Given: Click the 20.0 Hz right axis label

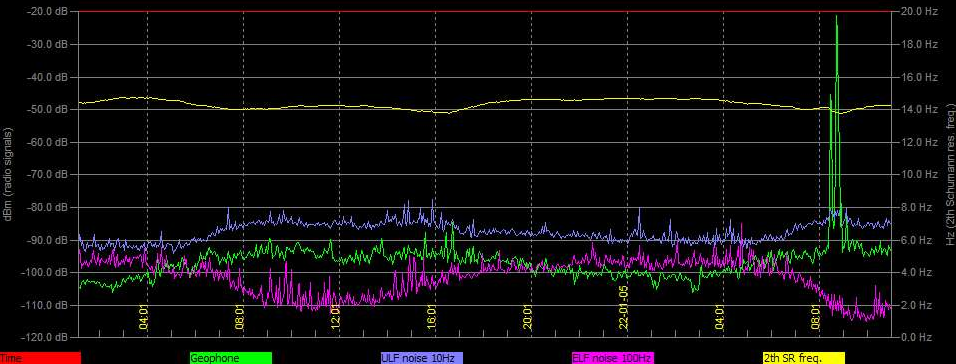Looking at the screenshot, I should tap(919, 12).
